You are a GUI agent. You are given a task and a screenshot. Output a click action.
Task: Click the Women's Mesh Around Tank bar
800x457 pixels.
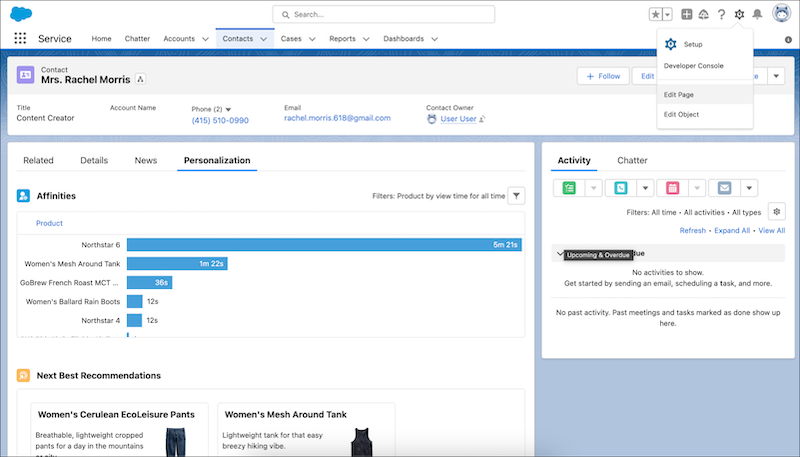click(x=177, y=264)
